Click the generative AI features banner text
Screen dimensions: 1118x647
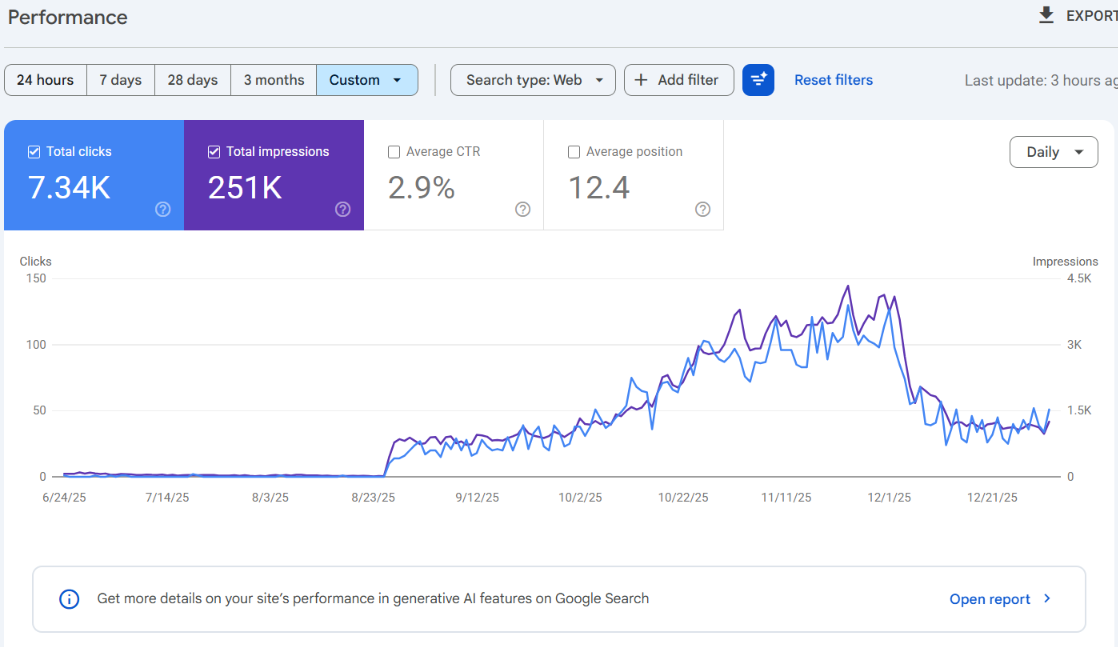pyautogui.click(x=373, y=598)
